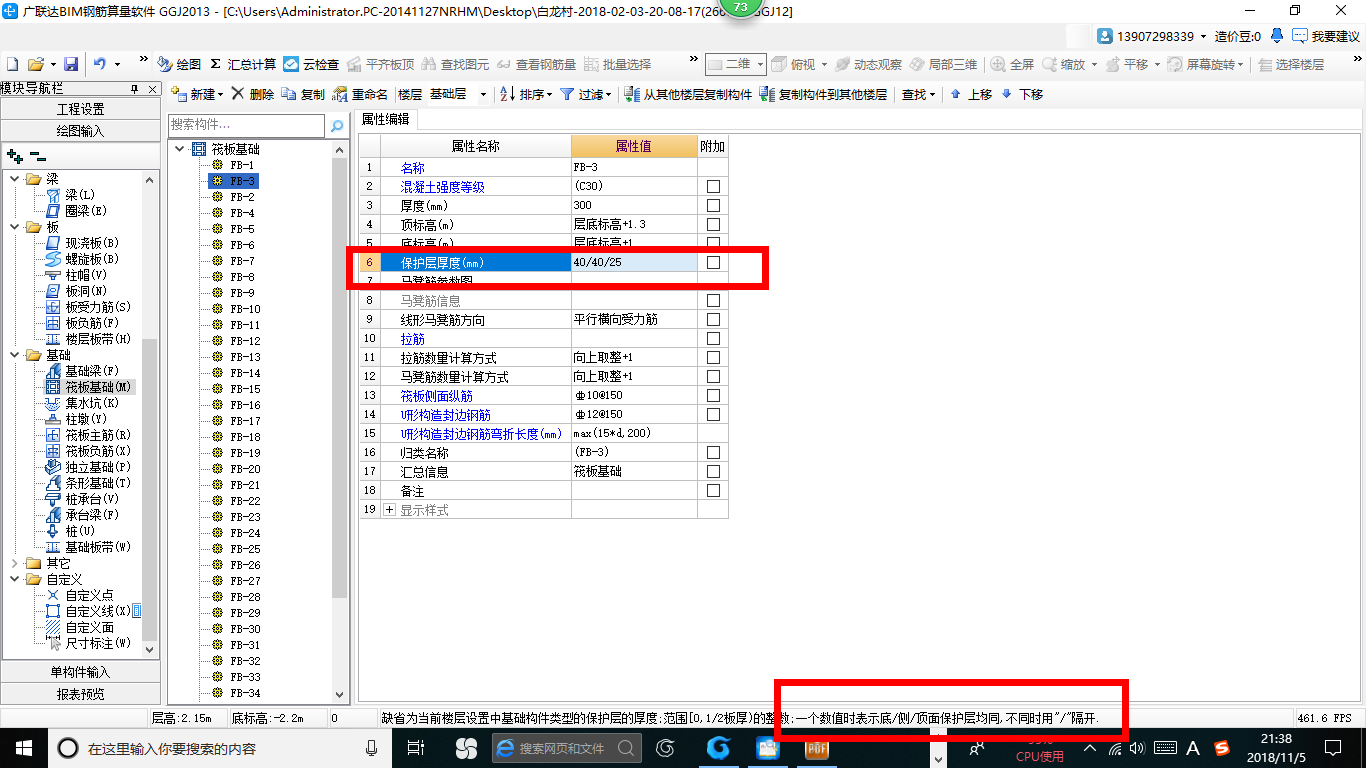Move component up with 上移
Image resolution: width=1366 pixels, height=768 pixels.
(971, 94)
